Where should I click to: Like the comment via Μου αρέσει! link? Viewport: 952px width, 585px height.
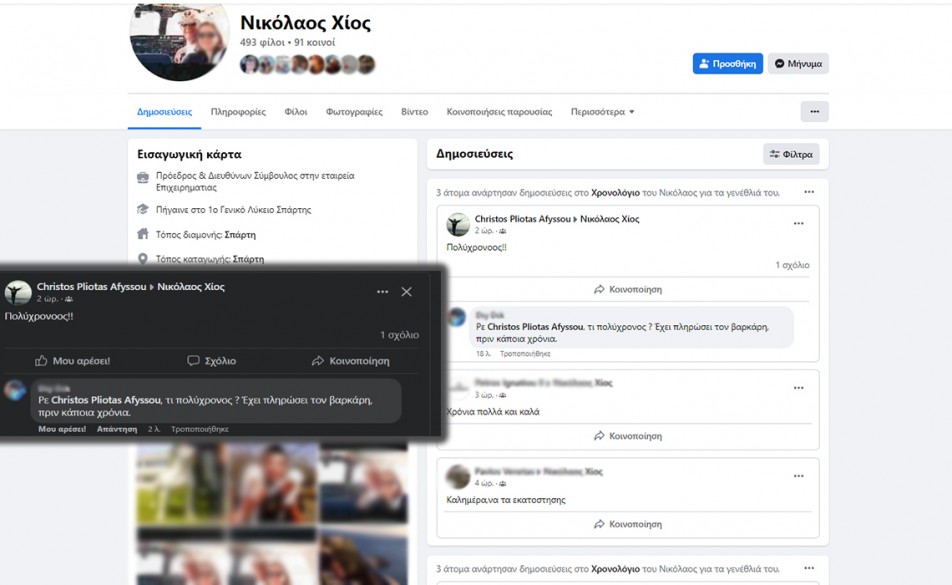(x=62, y=429)
